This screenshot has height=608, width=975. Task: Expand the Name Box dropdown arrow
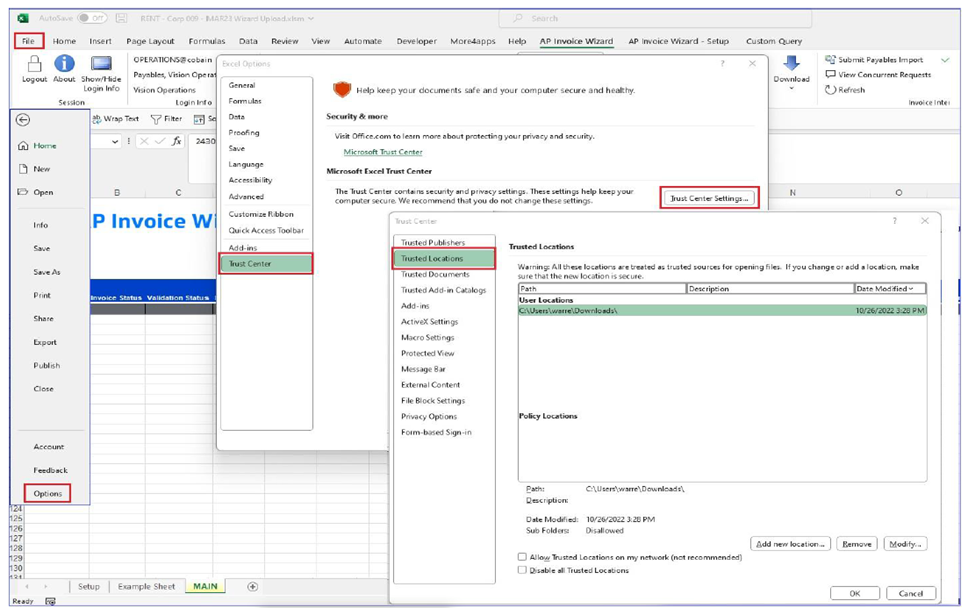coord(115,142)
